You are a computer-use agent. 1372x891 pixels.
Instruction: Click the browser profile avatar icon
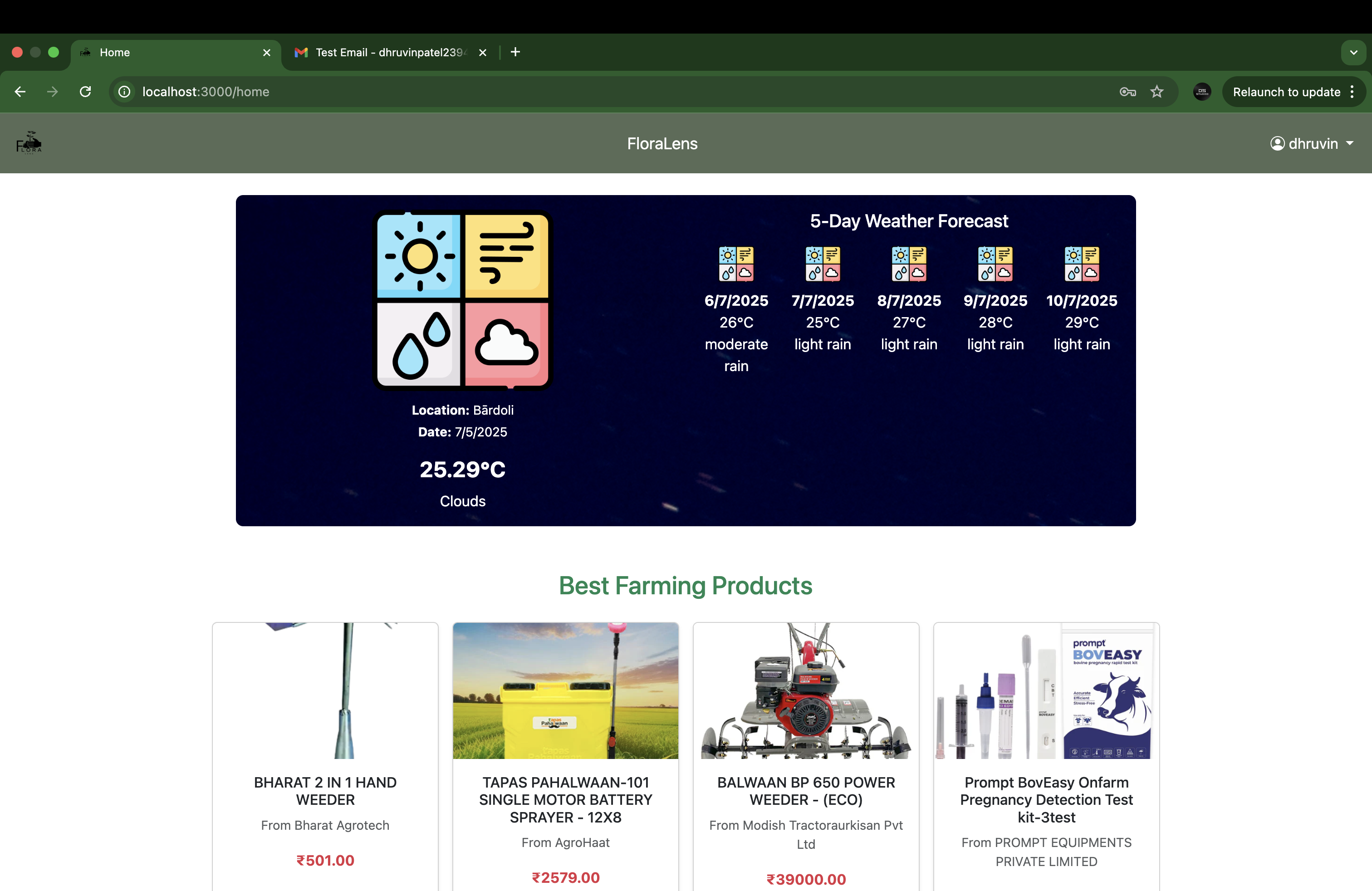point(1202,92)
